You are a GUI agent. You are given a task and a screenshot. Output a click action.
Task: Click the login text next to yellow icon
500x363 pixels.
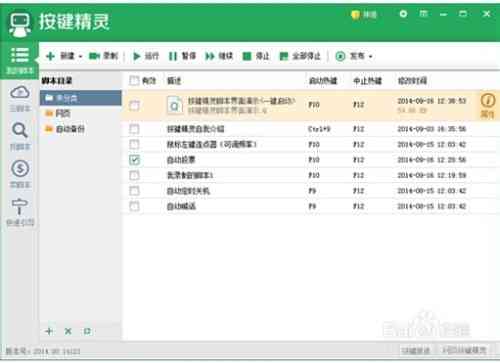tap(370, 14)
